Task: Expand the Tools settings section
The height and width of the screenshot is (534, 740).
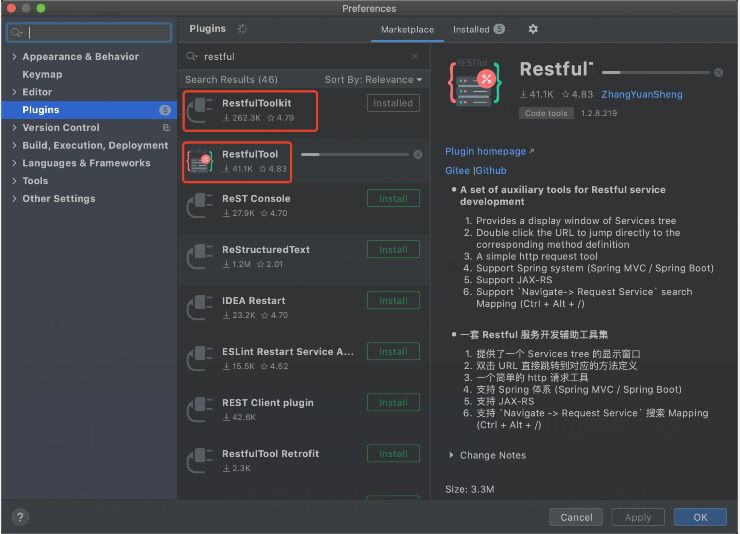Action: click(x=14, y=181)
